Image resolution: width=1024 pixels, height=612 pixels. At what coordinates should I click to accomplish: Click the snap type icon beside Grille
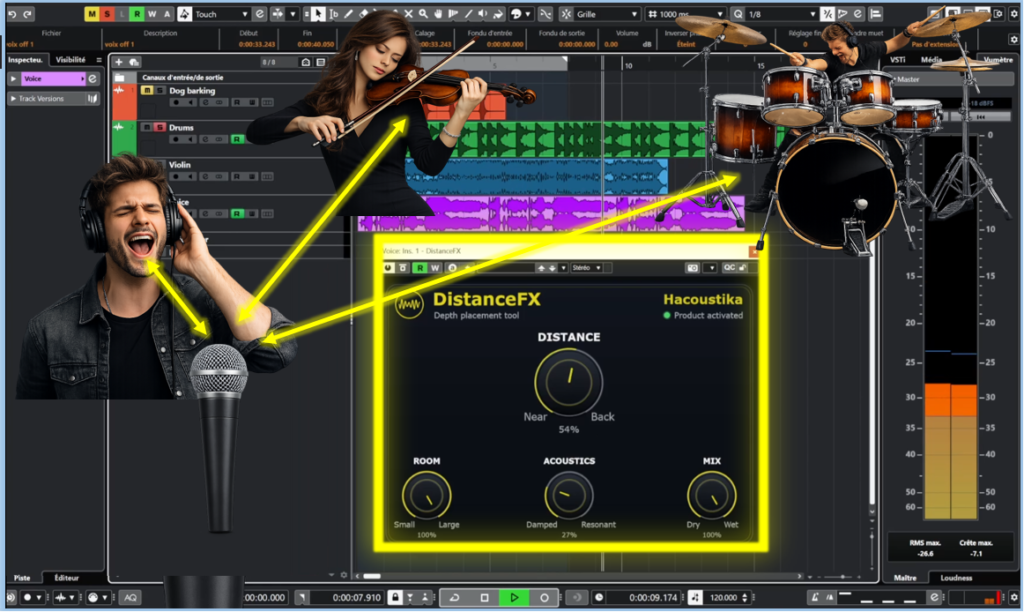point(566,14)
